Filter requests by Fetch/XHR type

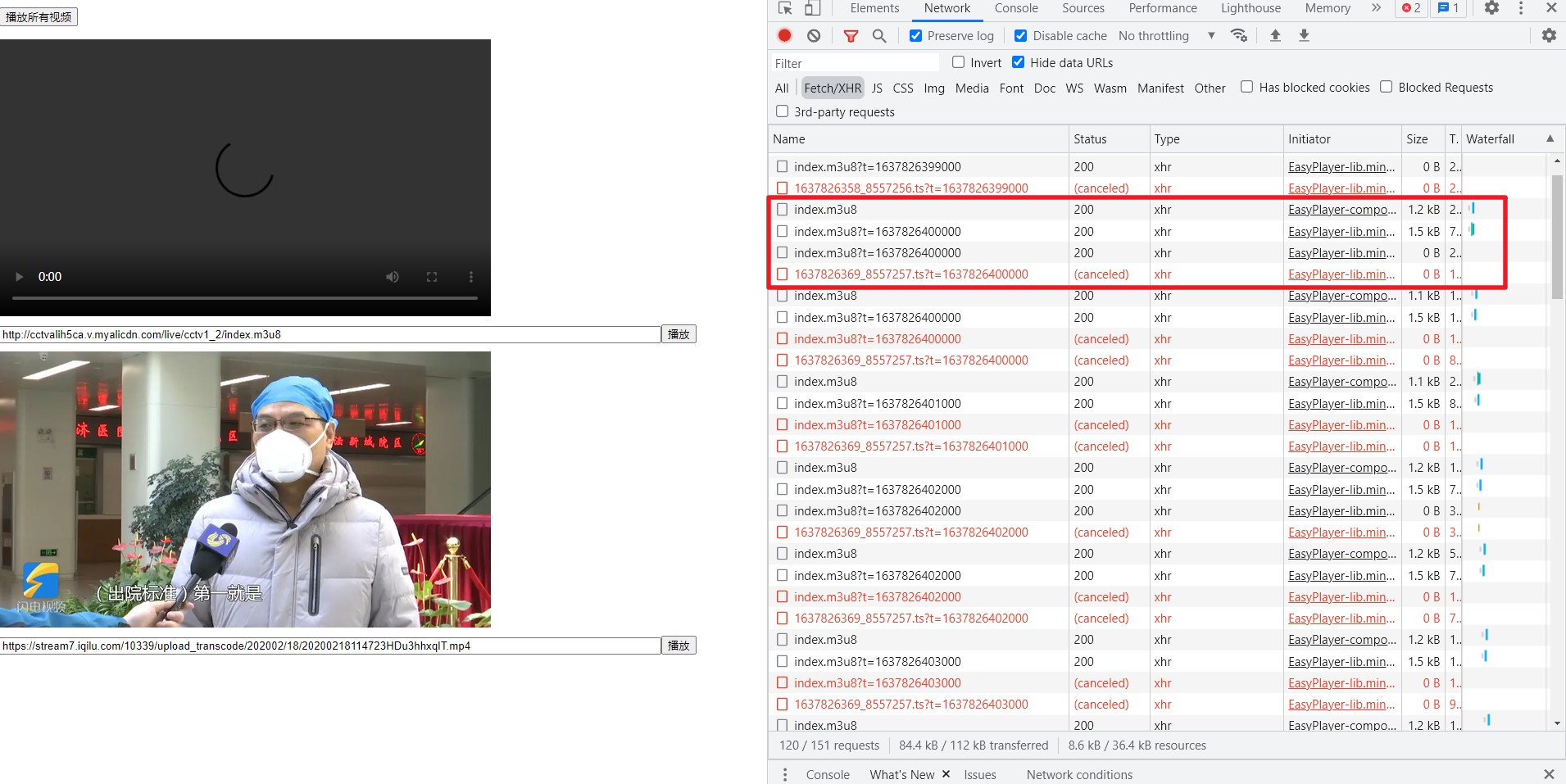click(833, 88)
